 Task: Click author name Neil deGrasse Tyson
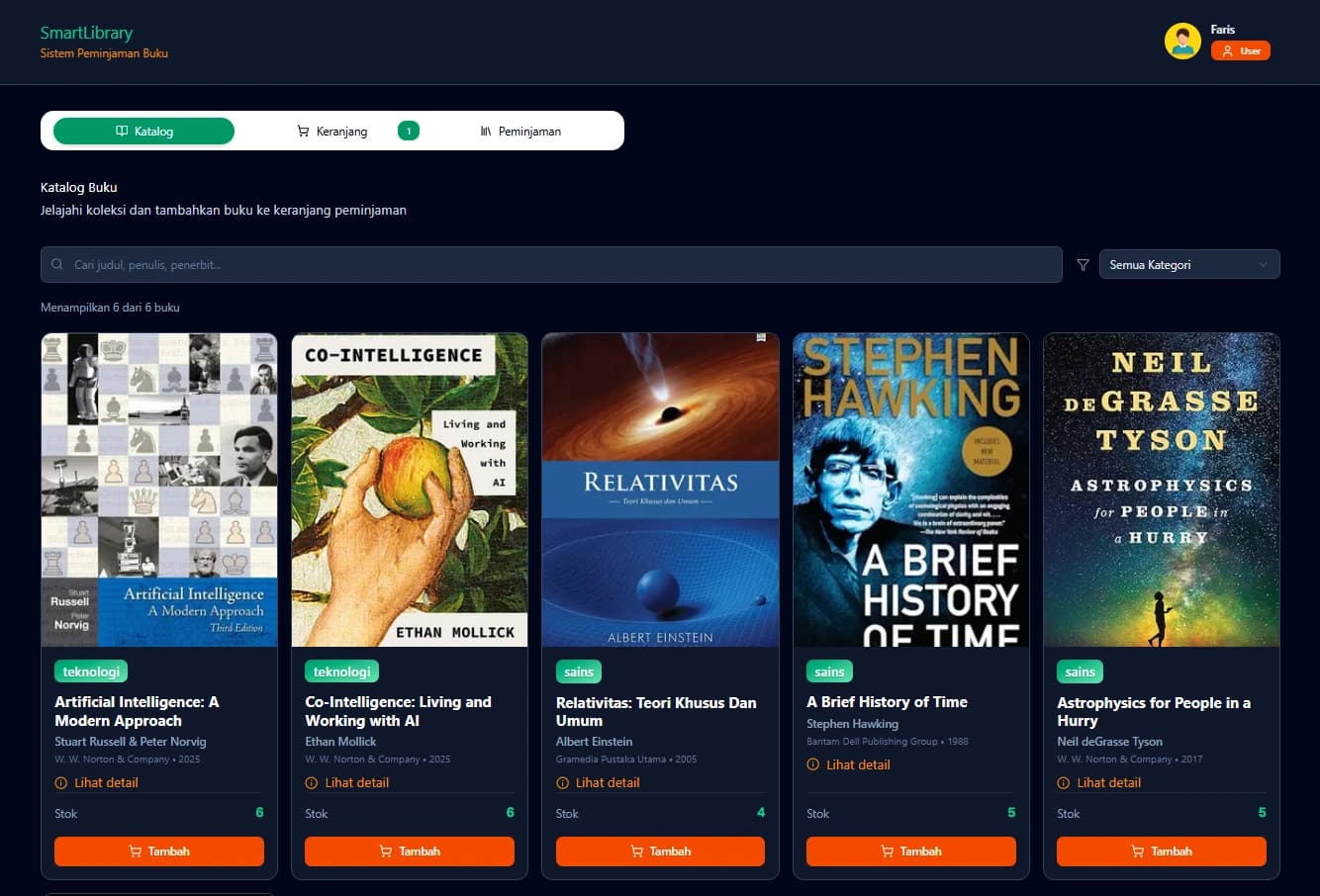1109,742
